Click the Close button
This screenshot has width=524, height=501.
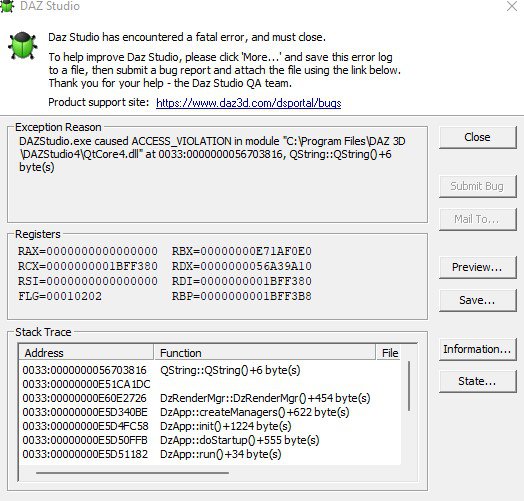[478, 137]
